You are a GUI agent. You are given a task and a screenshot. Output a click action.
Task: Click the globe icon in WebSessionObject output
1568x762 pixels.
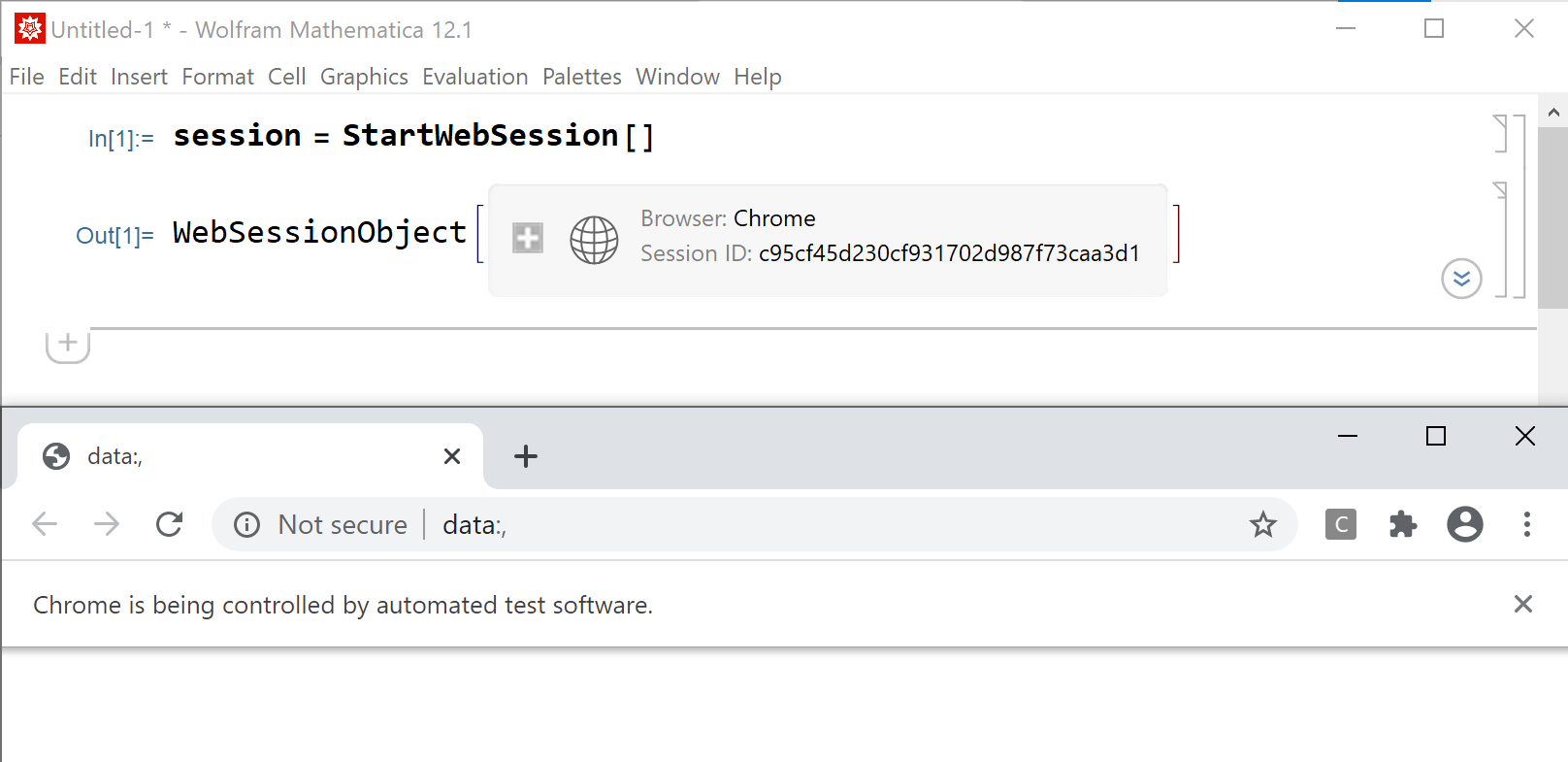point(594,240)
